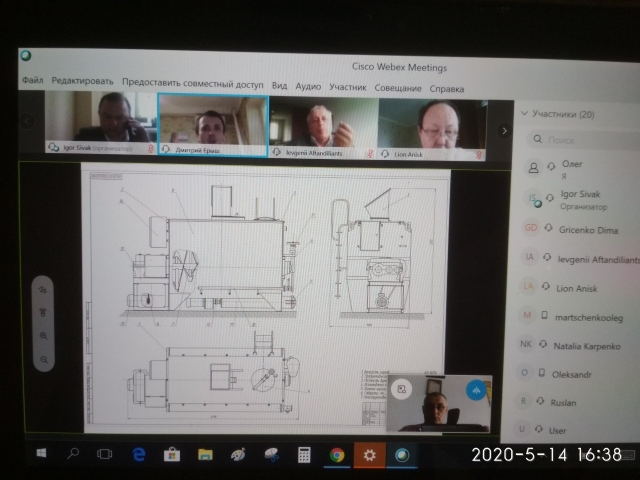Open the Вид menu

coord(280,86)
